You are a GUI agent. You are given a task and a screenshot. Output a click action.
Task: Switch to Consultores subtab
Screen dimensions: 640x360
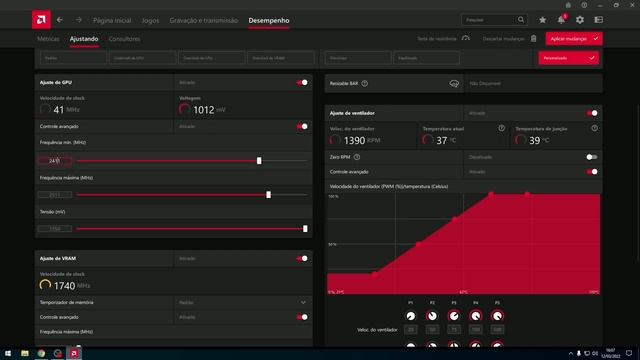(124, 39)
